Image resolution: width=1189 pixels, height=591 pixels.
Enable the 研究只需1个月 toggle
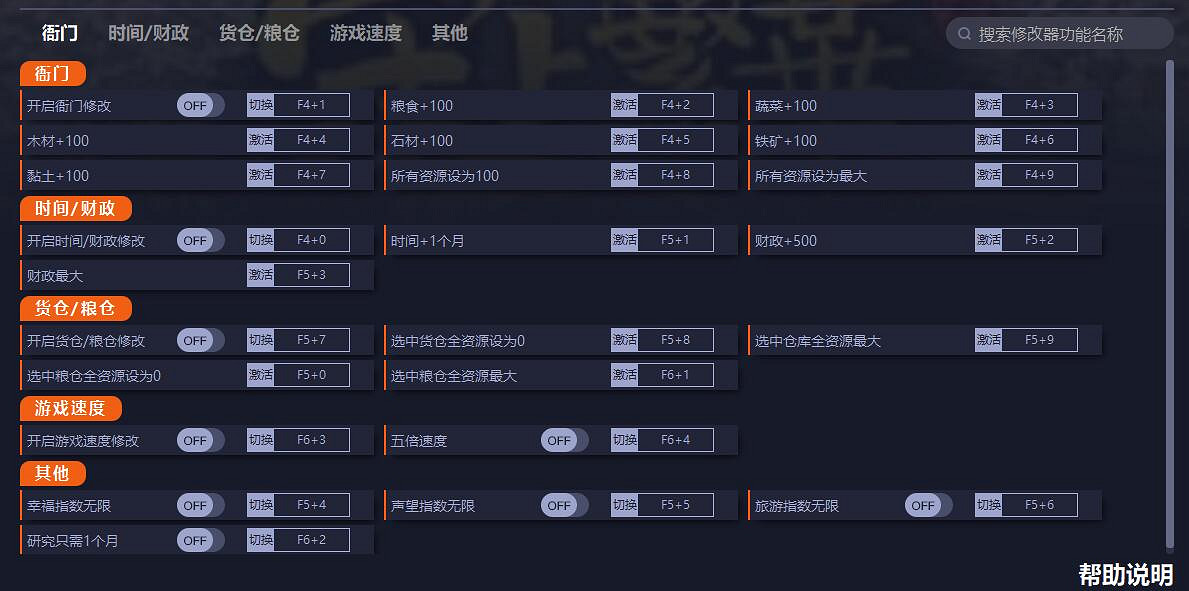[200, 541]
